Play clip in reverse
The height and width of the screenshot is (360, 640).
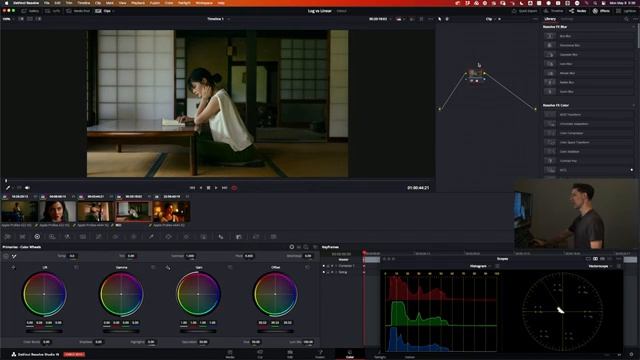200,188
